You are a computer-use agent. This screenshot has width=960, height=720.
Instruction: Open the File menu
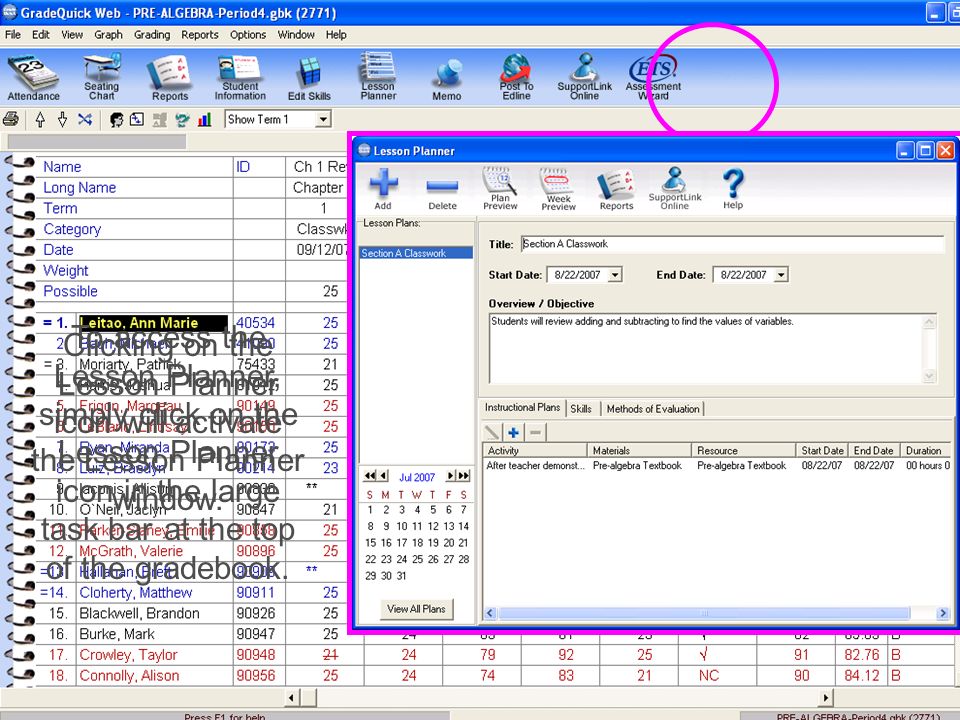coord(12,35)
